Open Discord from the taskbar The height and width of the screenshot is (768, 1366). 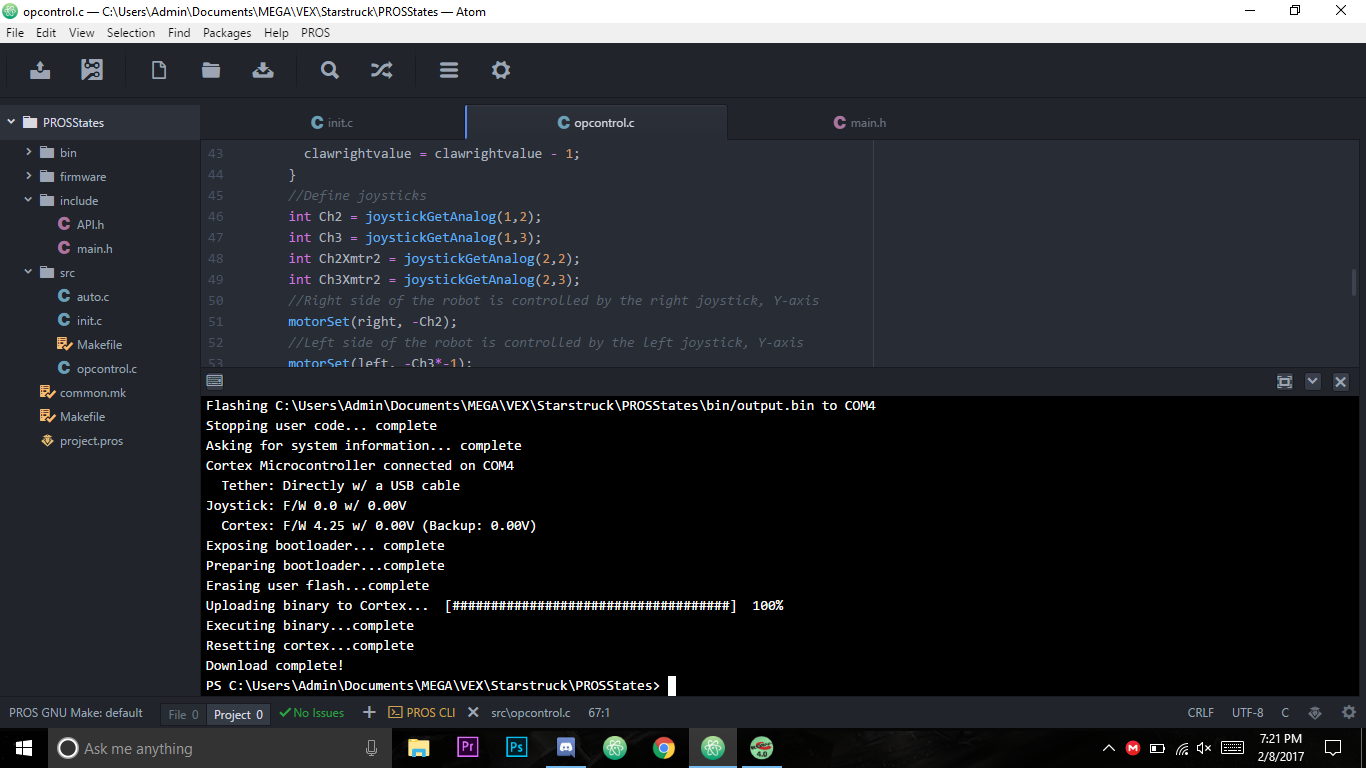coord(565,747)
